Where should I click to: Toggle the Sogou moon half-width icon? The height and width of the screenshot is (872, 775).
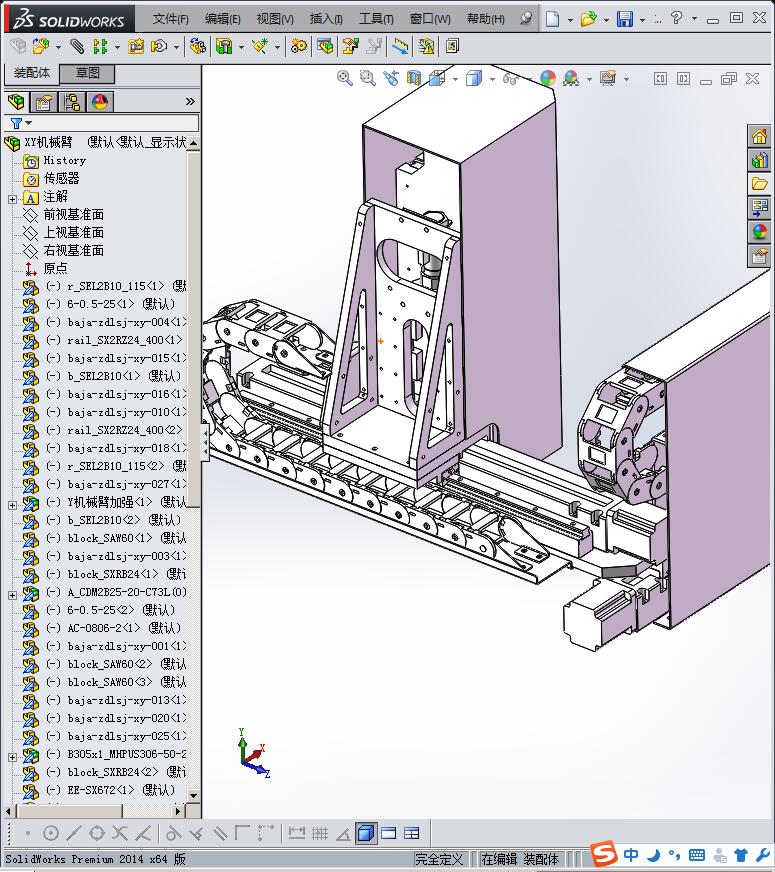[x=654, y=854]
